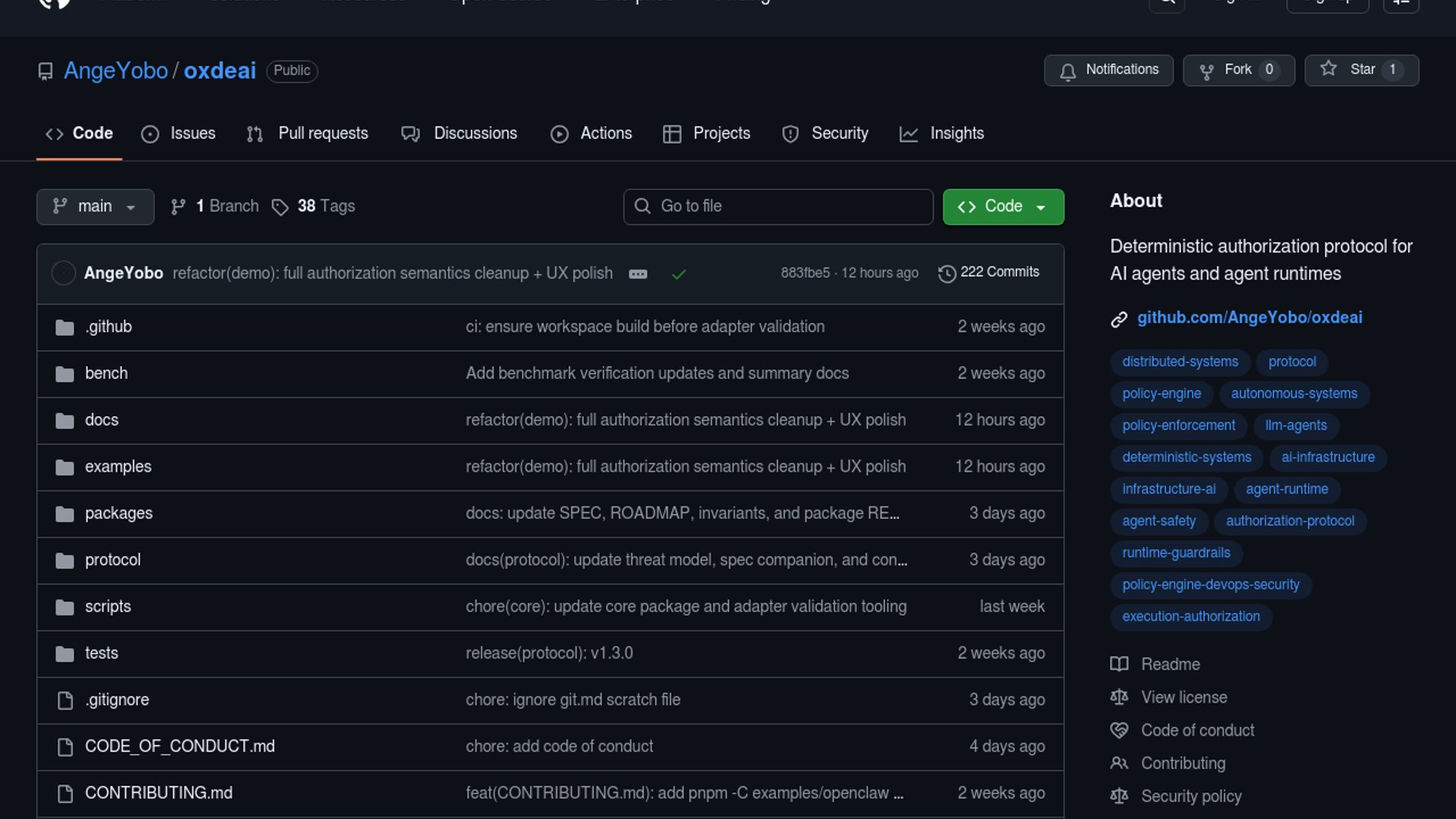Expand the green Code dropdown button
The height and width of the screenshot is (819, 1456).
coord(1003,206)
